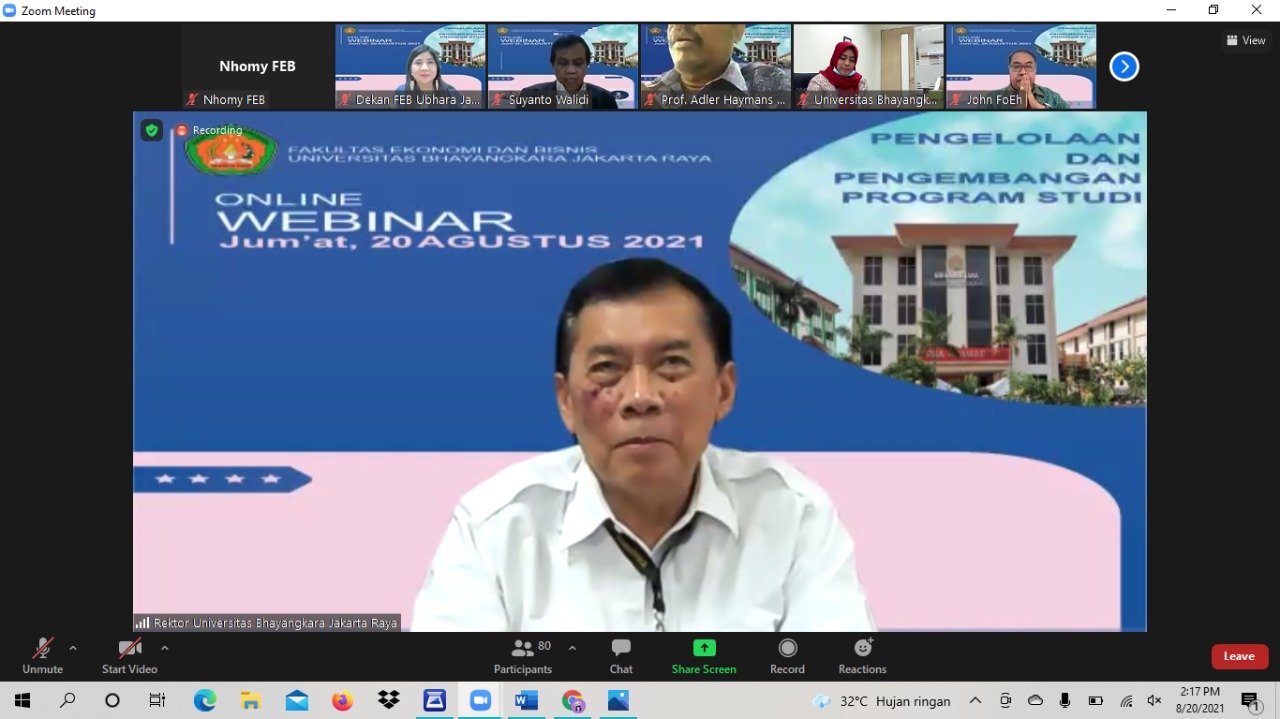1280x719 pixels.
Task: Turn on camera with Start Video
Action: 129,655
